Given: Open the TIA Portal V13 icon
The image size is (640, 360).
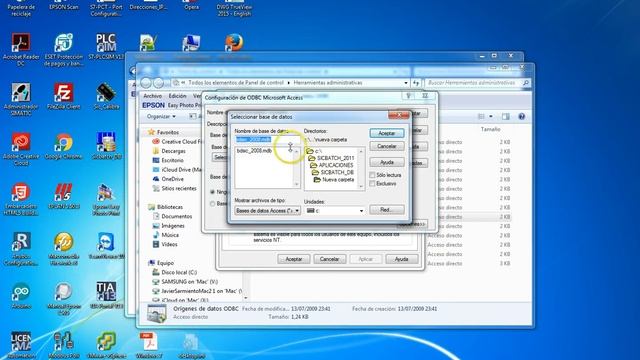Looking at the screenshot, I should [106, 296].
